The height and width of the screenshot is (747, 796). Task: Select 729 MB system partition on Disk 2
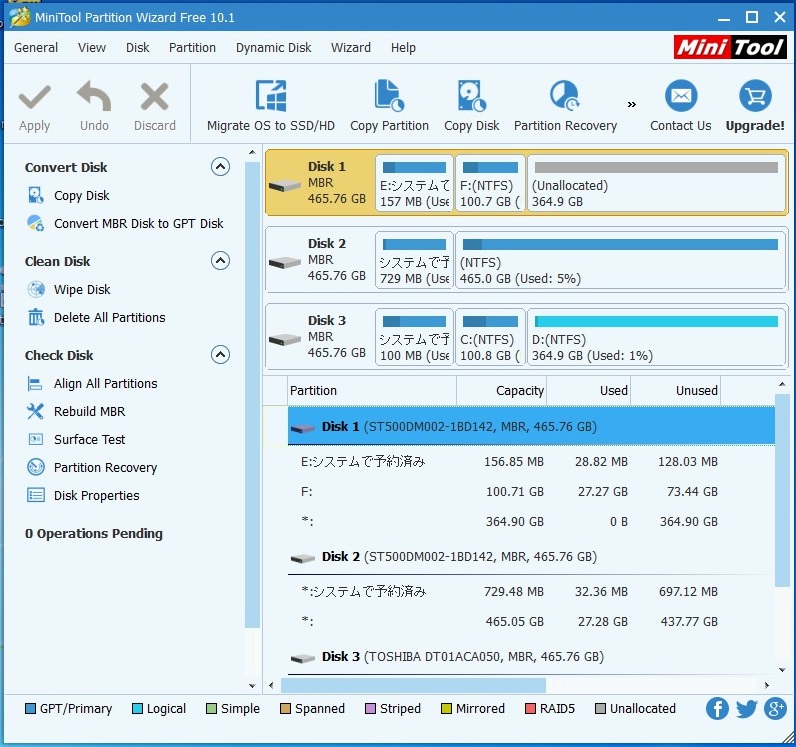414,260
